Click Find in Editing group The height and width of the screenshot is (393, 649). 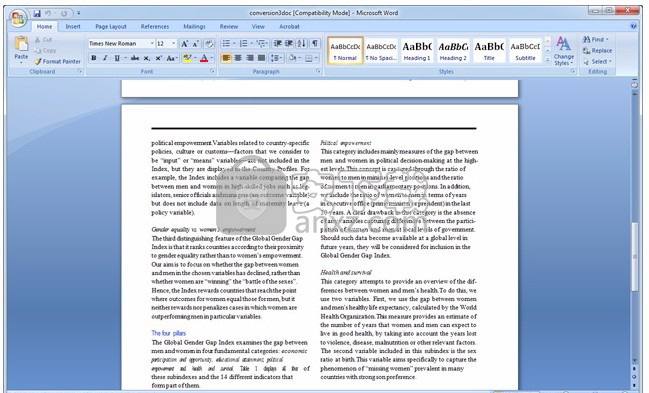[596, 39]
